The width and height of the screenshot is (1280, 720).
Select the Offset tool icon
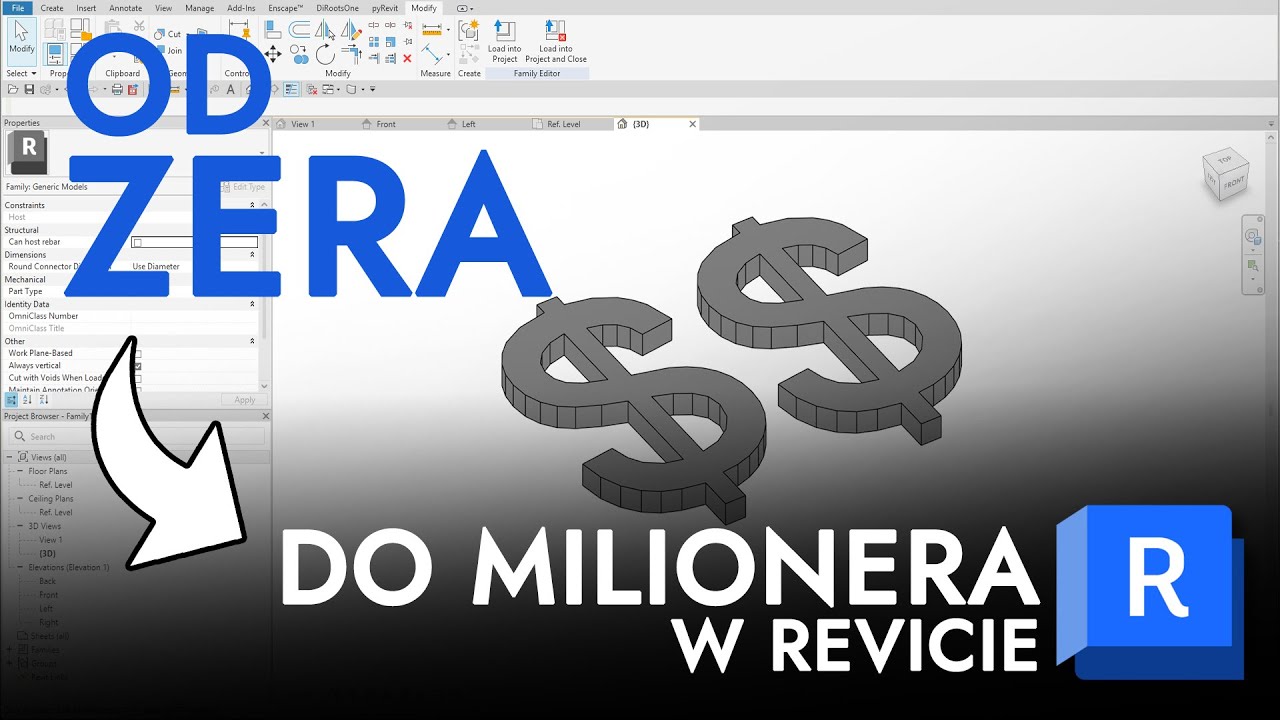click(299, 30)
